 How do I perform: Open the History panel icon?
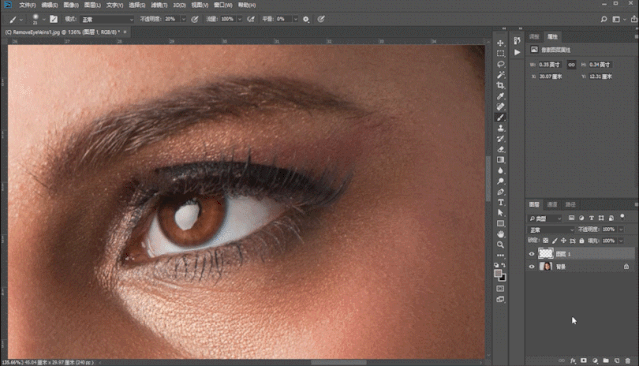point(517,41)
